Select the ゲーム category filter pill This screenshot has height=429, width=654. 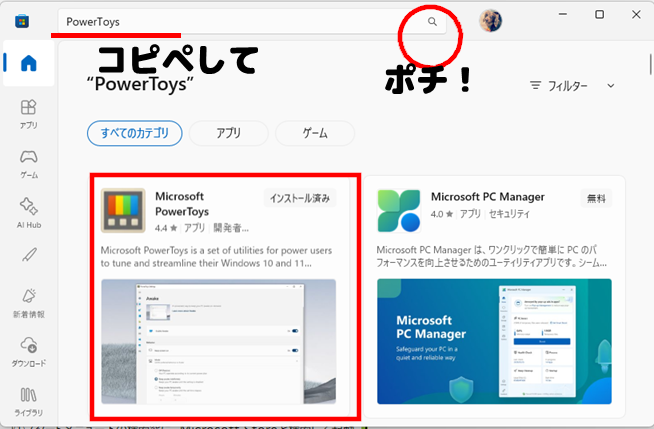(314, 132)
